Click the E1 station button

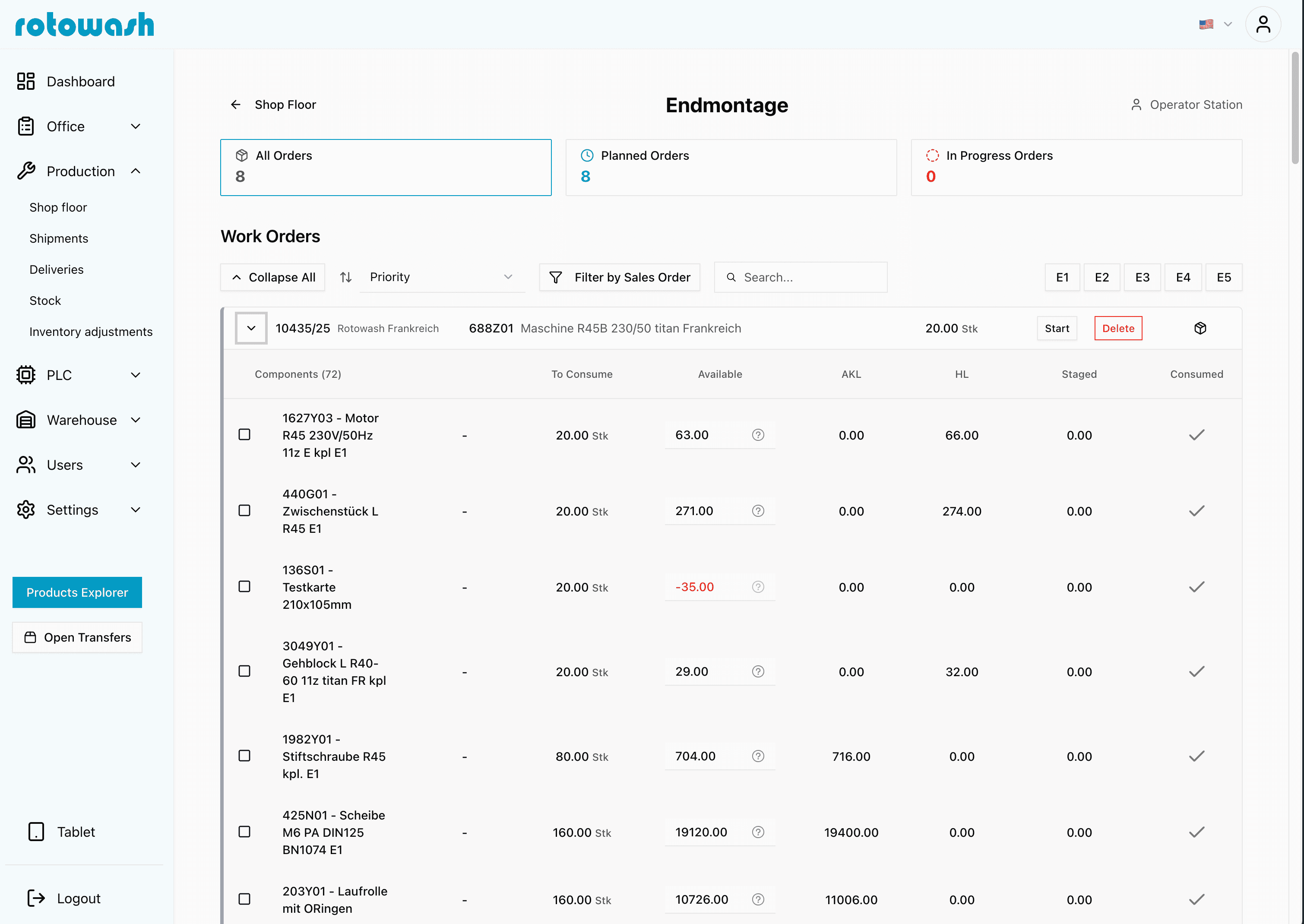1062,277
